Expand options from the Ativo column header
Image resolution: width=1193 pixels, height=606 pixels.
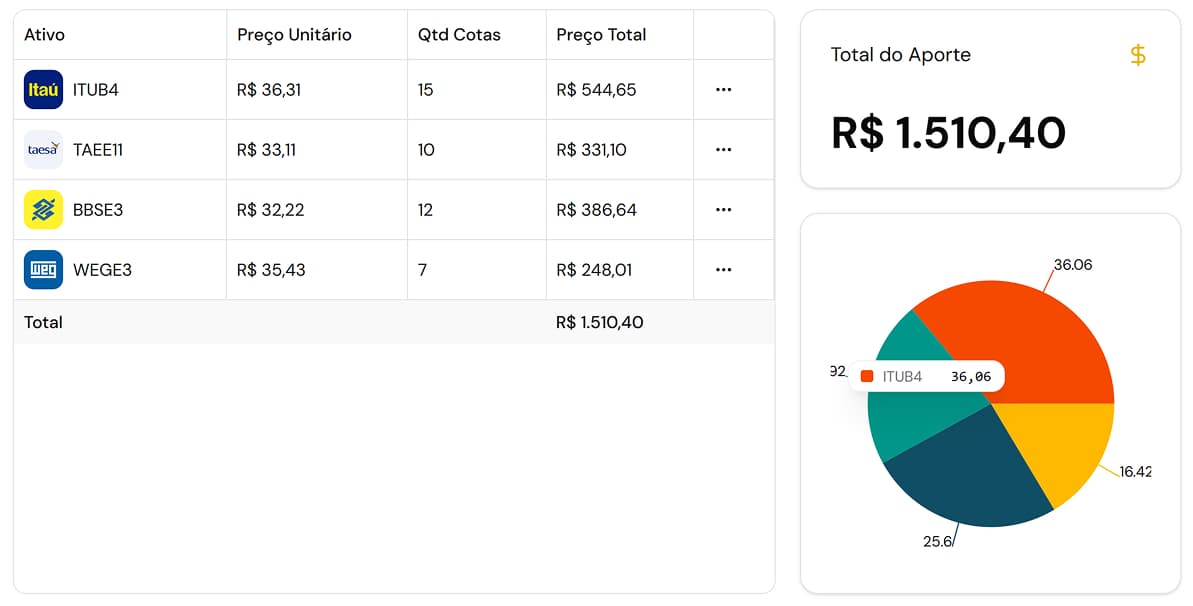tap(46, 34)
